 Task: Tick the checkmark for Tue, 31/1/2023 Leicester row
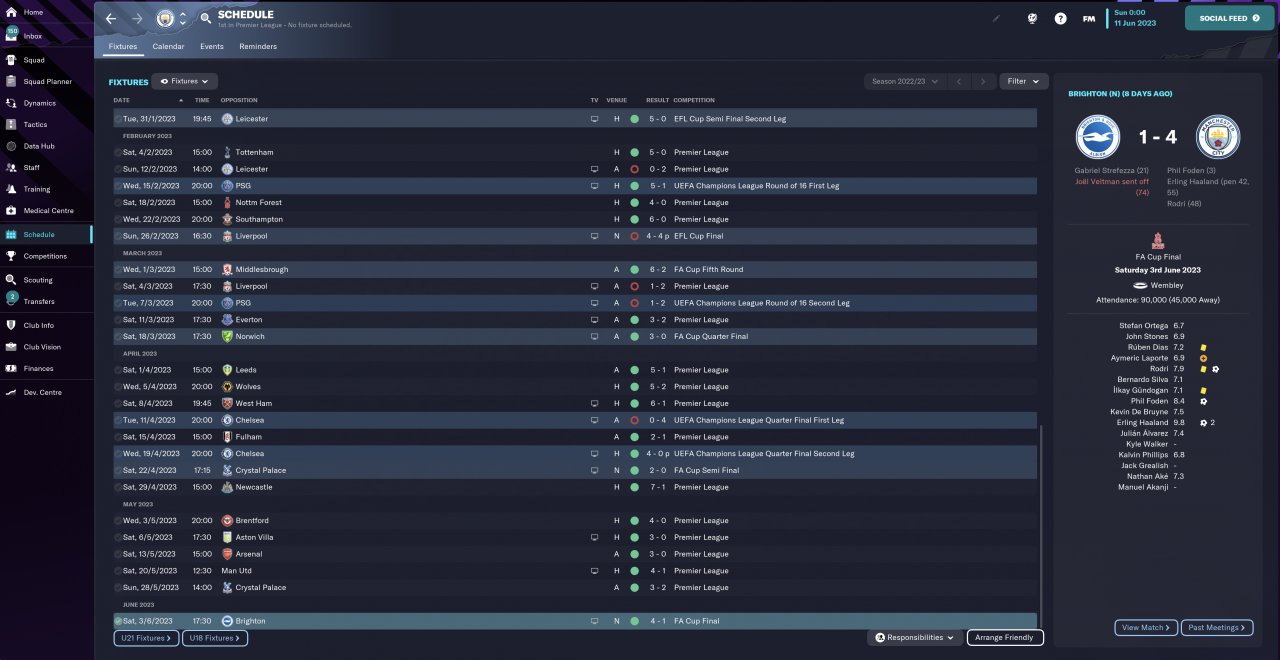pyautogui.click(x=118, y=119)
